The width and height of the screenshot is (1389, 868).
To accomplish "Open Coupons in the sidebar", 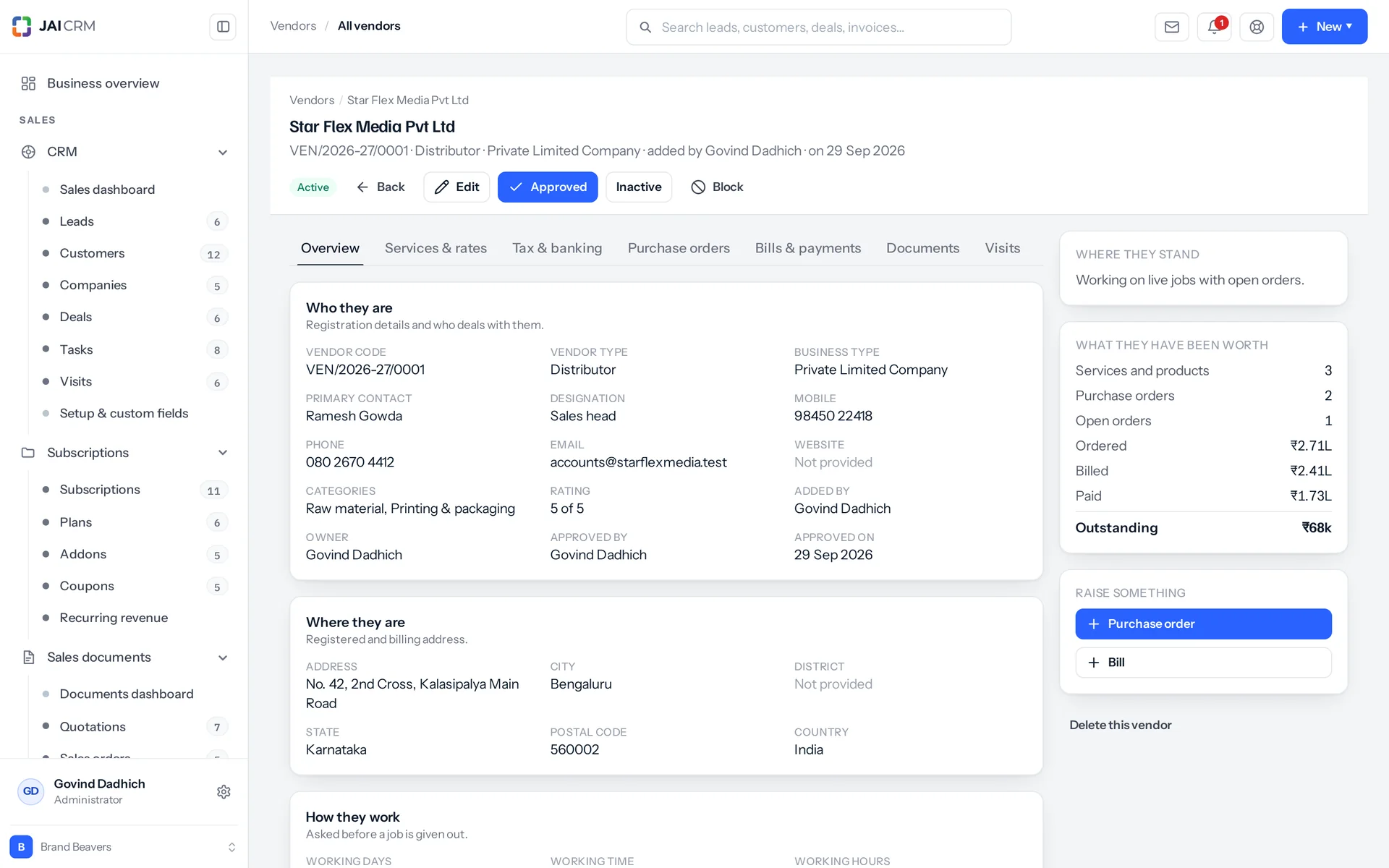I will (134, 586).
